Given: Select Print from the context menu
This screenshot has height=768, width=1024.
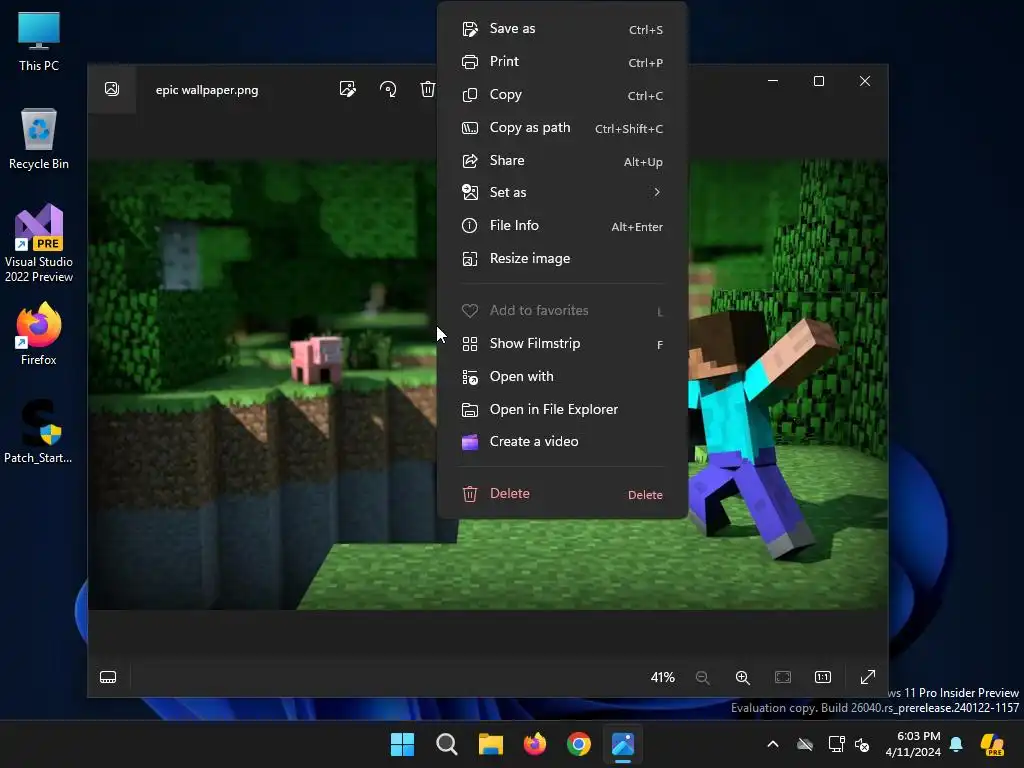Looking at the screenshot, I should coord(562,61).
